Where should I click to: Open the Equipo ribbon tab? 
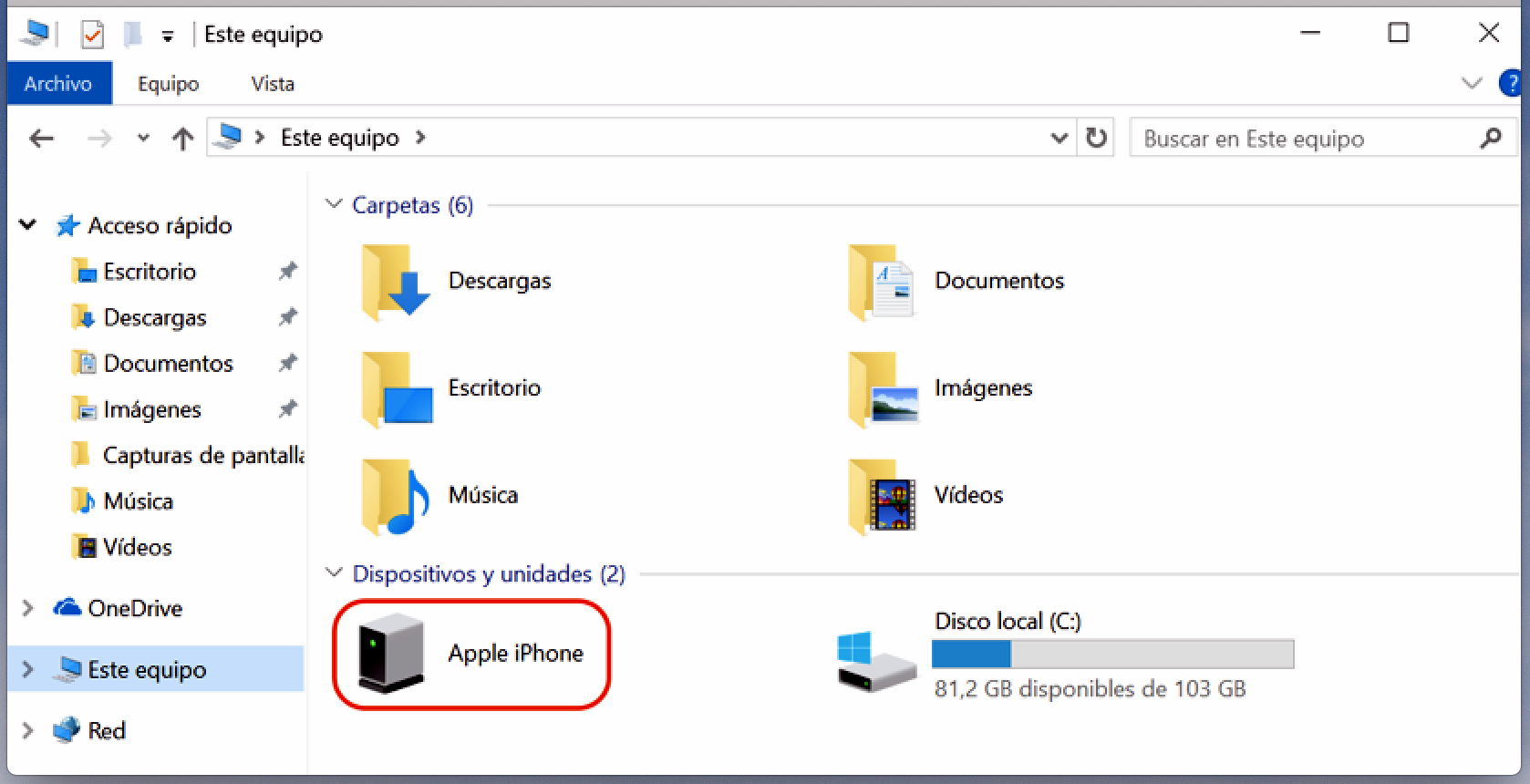pos(169,84)
